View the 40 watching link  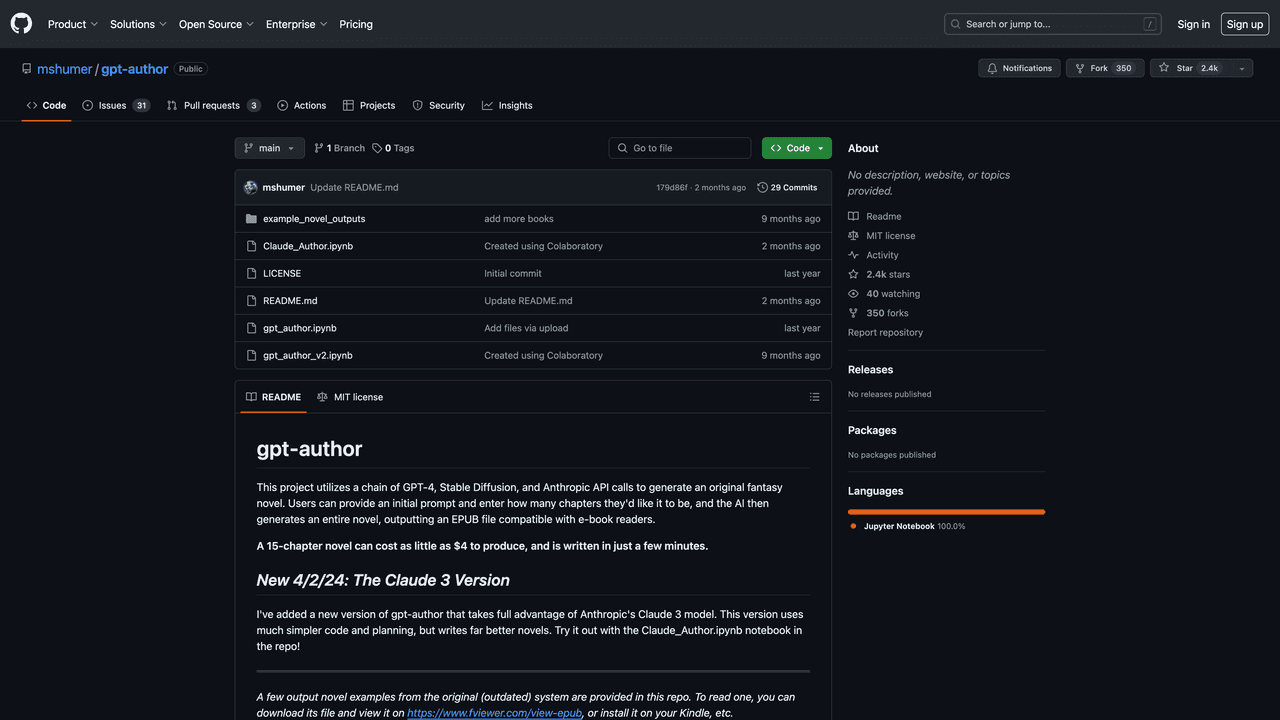[884, 294]
